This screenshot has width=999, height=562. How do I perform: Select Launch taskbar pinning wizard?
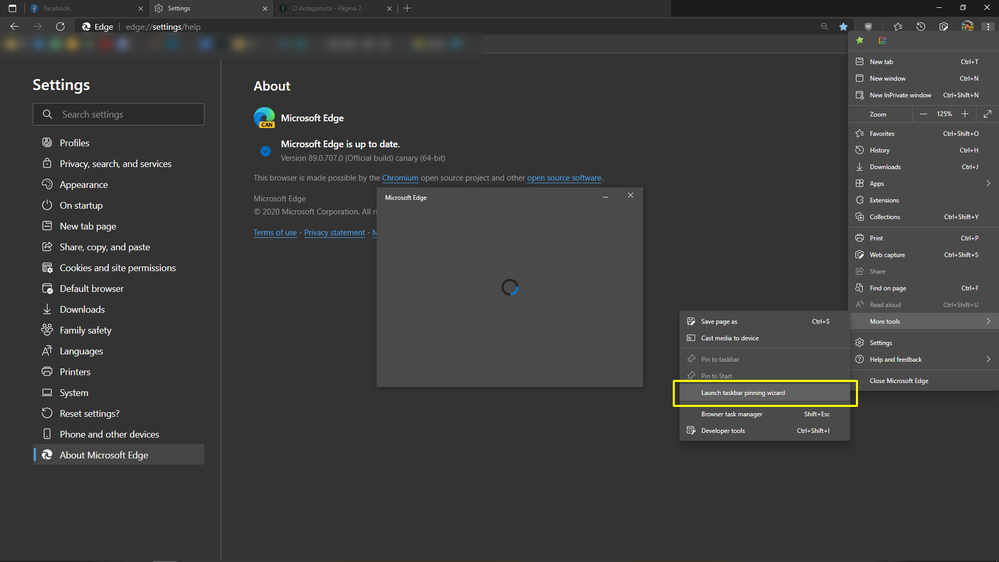coord(765,393)
